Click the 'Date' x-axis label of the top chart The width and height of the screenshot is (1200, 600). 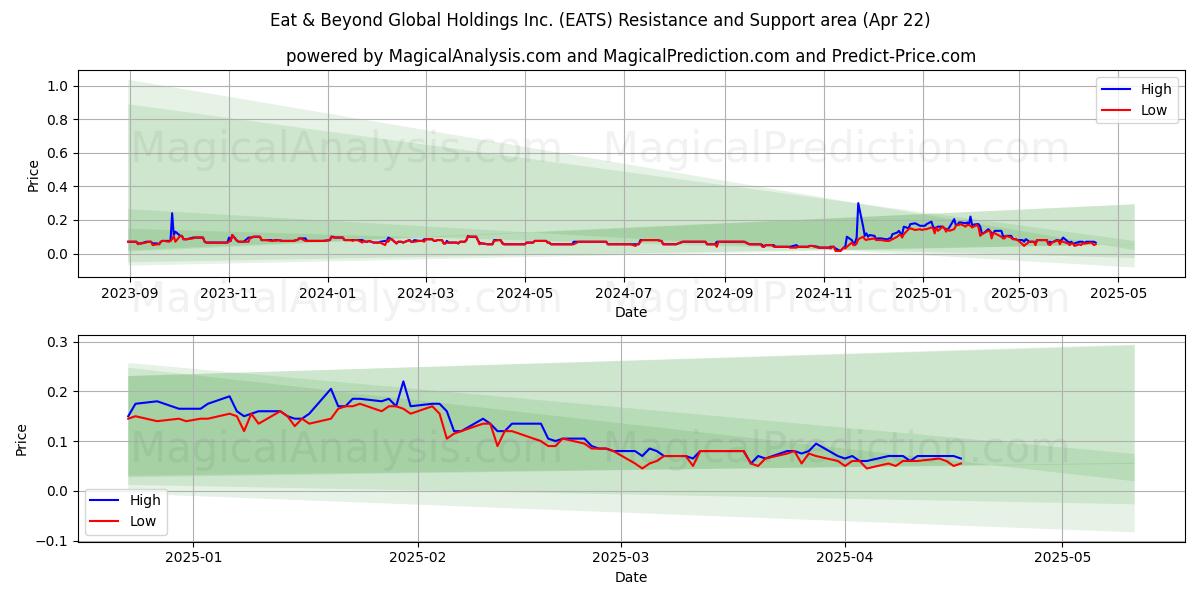631,312
